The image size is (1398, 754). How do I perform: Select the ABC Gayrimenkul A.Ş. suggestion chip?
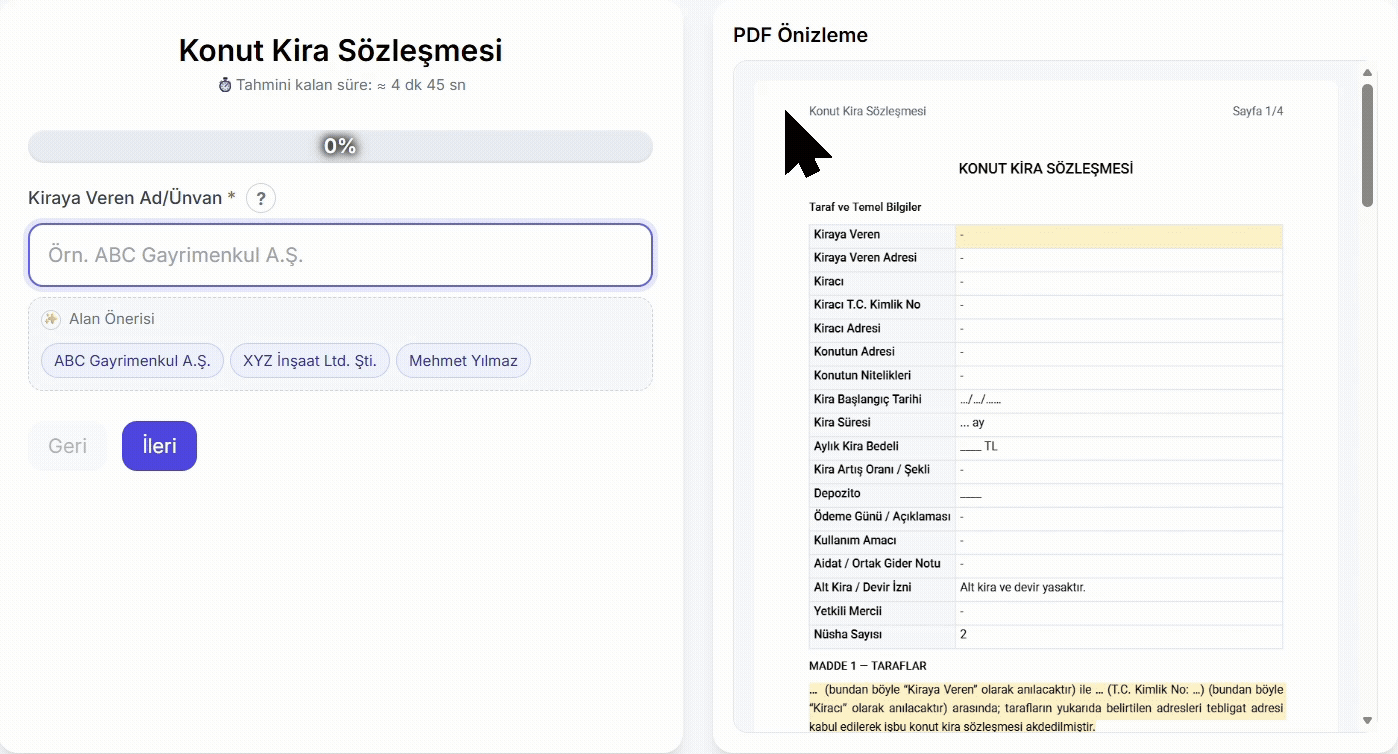click(x=132, y=361)
